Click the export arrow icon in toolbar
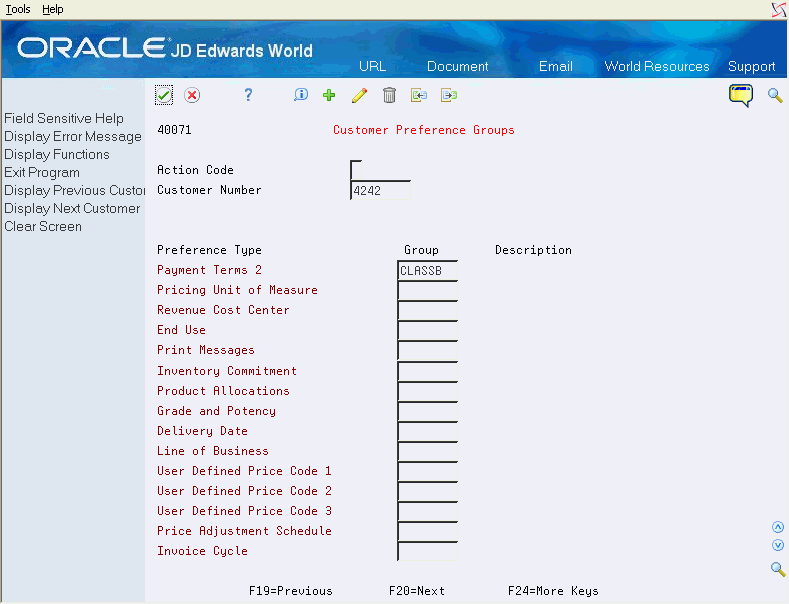Screen dimensions: 789x604 pyautogui.click(x=449, y=95)
